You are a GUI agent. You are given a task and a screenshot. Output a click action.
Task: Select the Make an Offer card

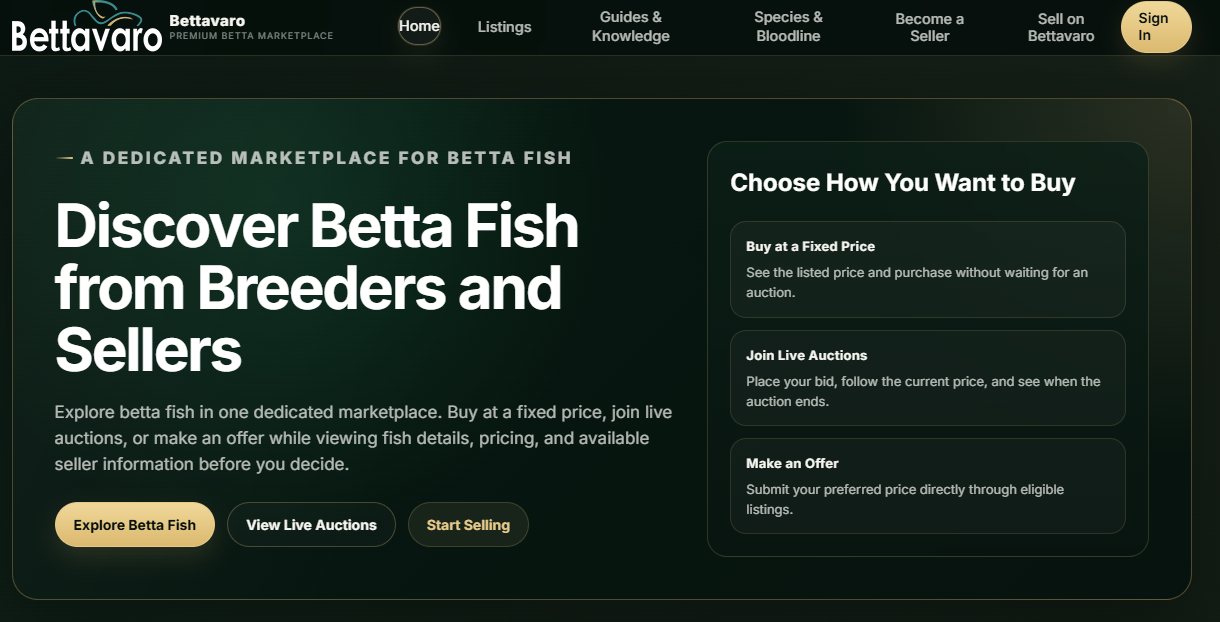click(928, 486)
